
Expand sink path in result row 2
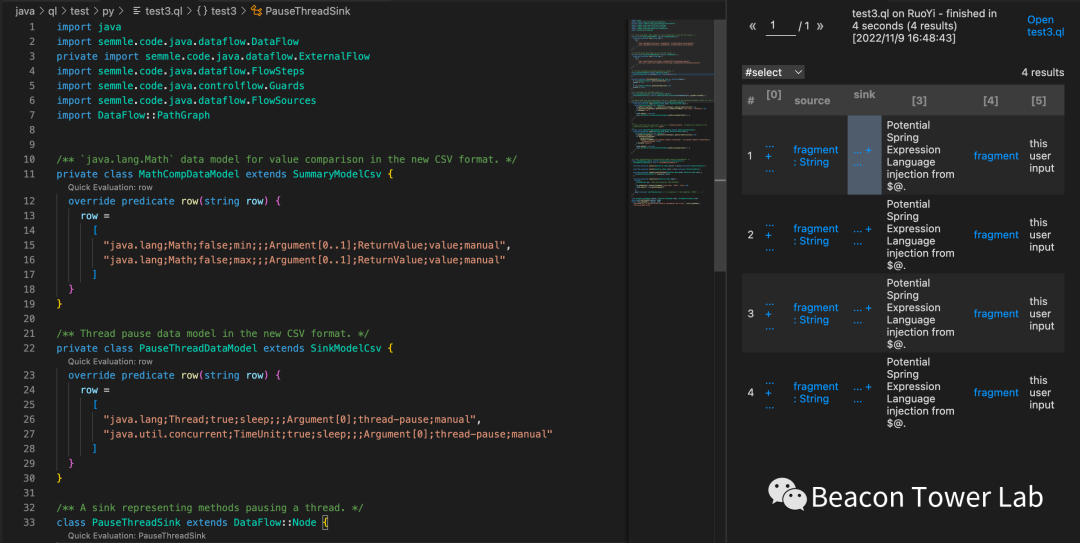[x=863, y=235]
